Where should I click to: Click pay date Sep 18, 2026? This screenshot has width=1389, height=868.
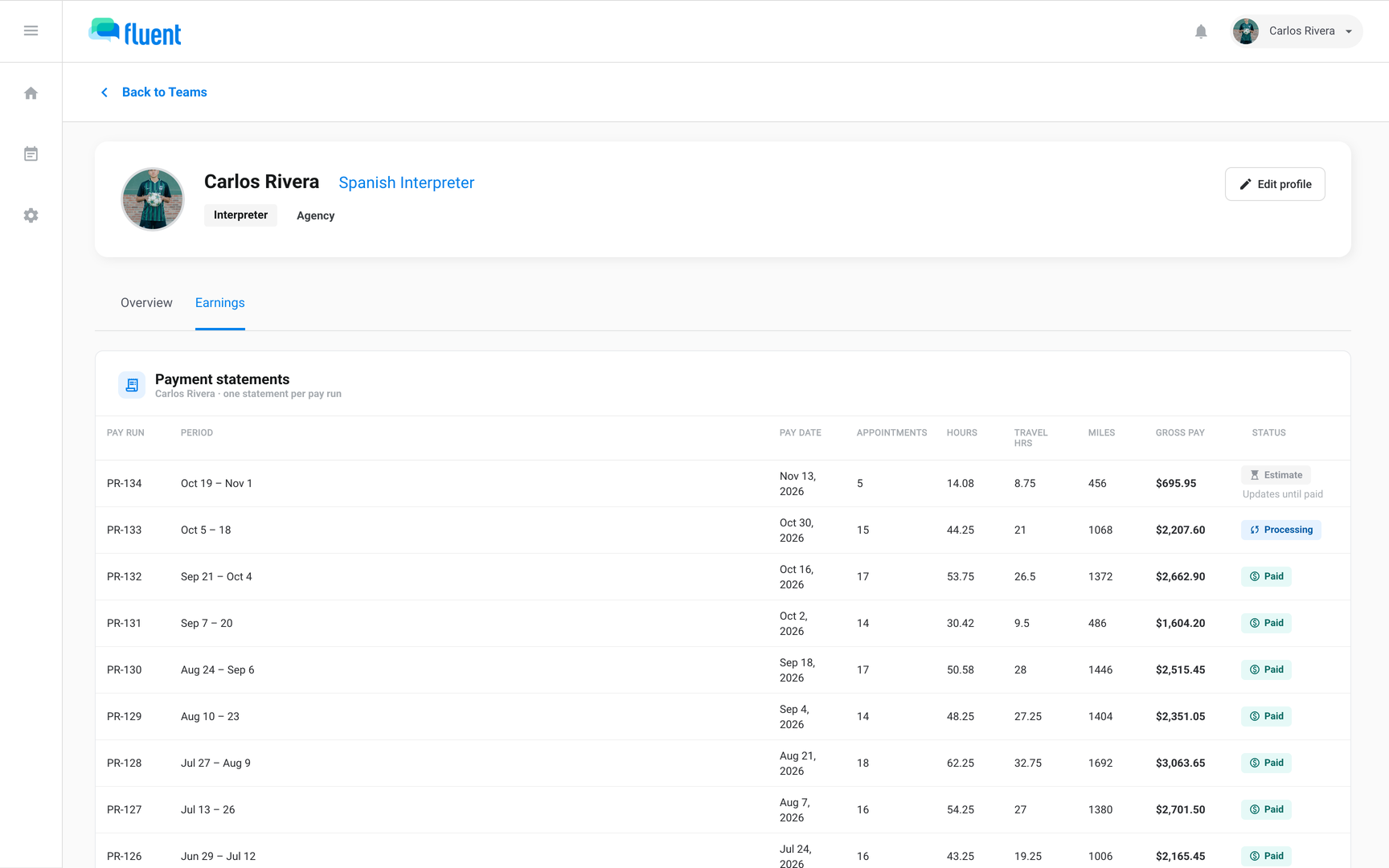point(797,670)
